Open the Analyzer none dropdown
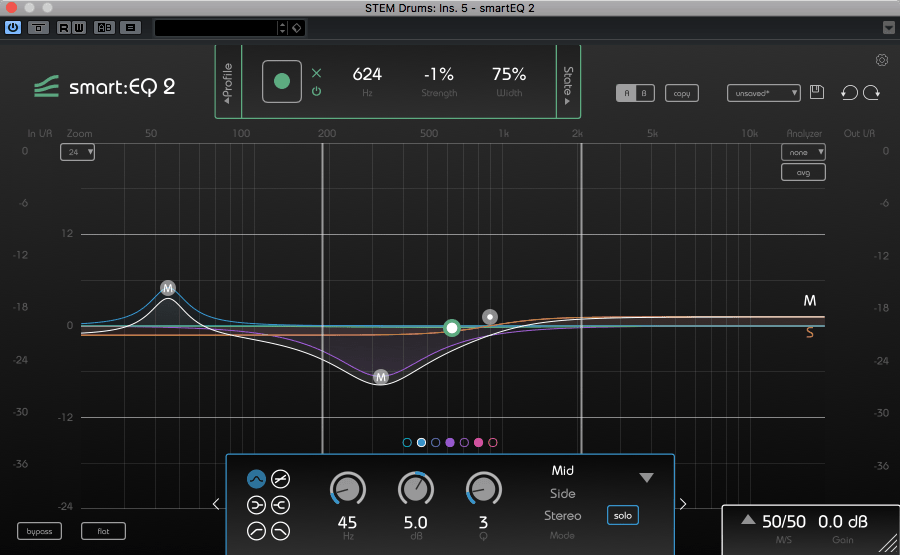Viewport: 900px width, 555px height. [x=803, y=152]
